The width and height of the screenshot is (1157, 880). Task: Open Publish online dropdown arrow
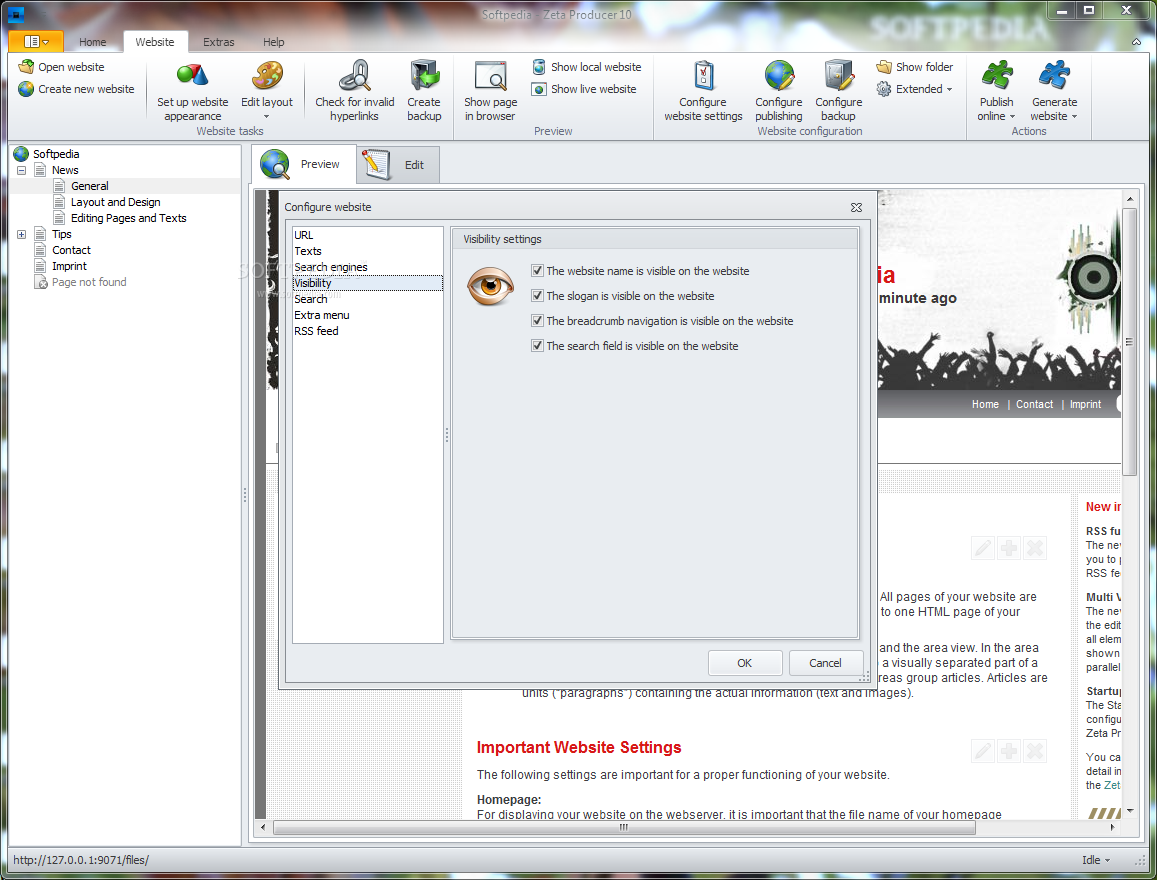(x=1012, y=117)
